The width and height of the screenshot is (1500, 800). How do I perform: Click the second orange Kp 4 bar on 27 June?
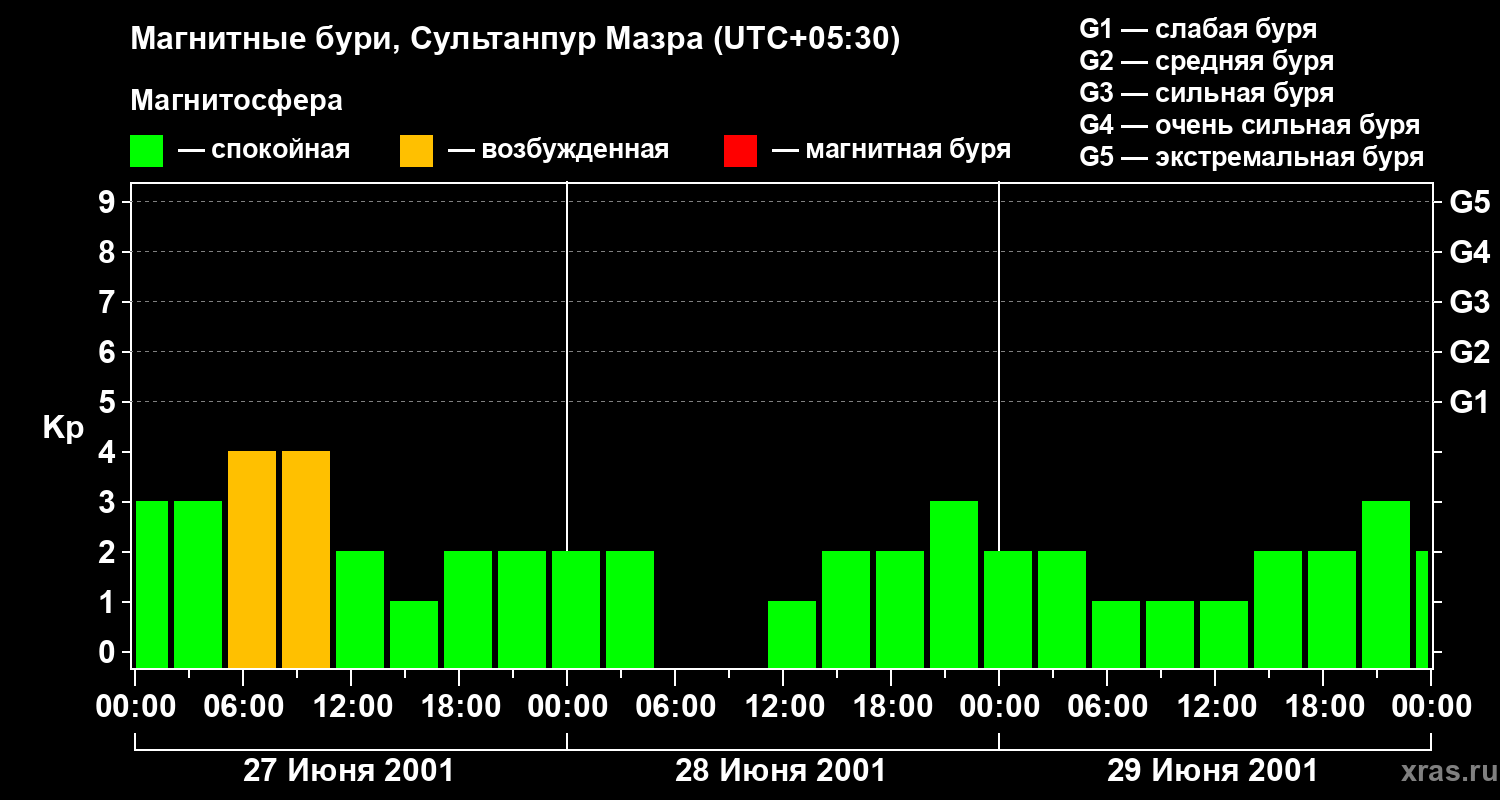point(306,559)
